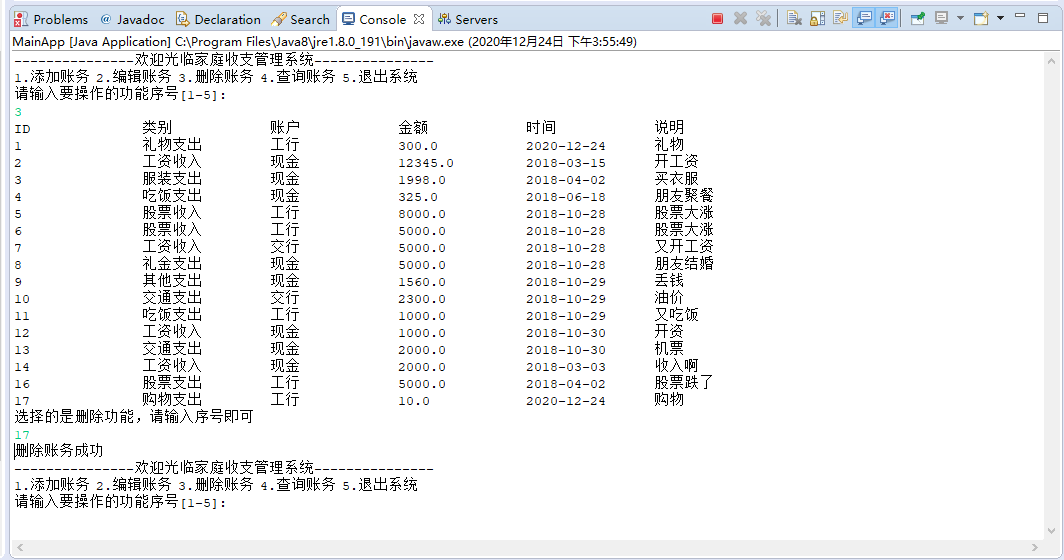This screenshot has height=560, width=1064.
Task: Click the Remove Launch gray X icon
Action: click(740, 19)
